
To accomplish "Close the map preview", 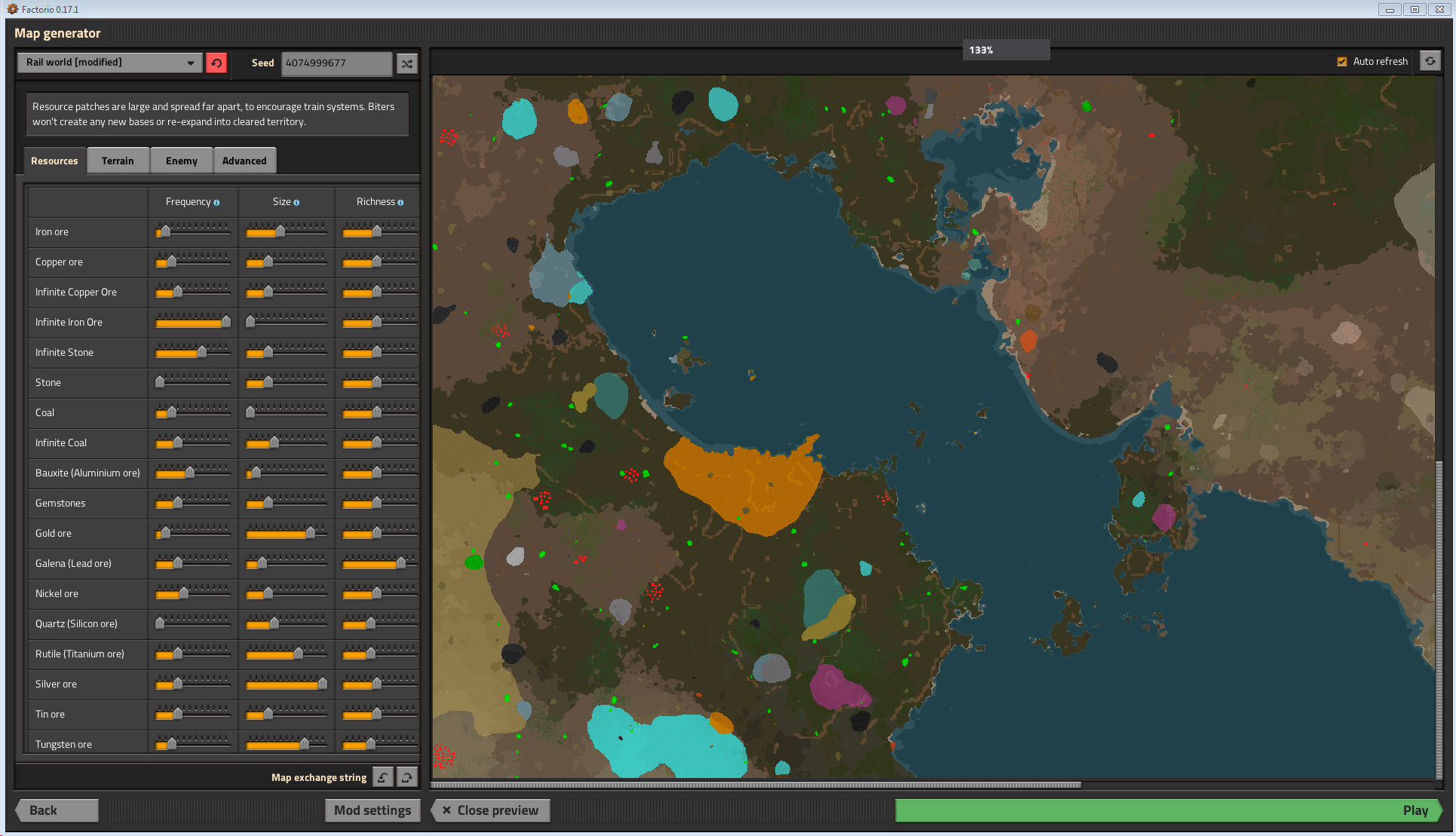I will (x=490, y=810).
